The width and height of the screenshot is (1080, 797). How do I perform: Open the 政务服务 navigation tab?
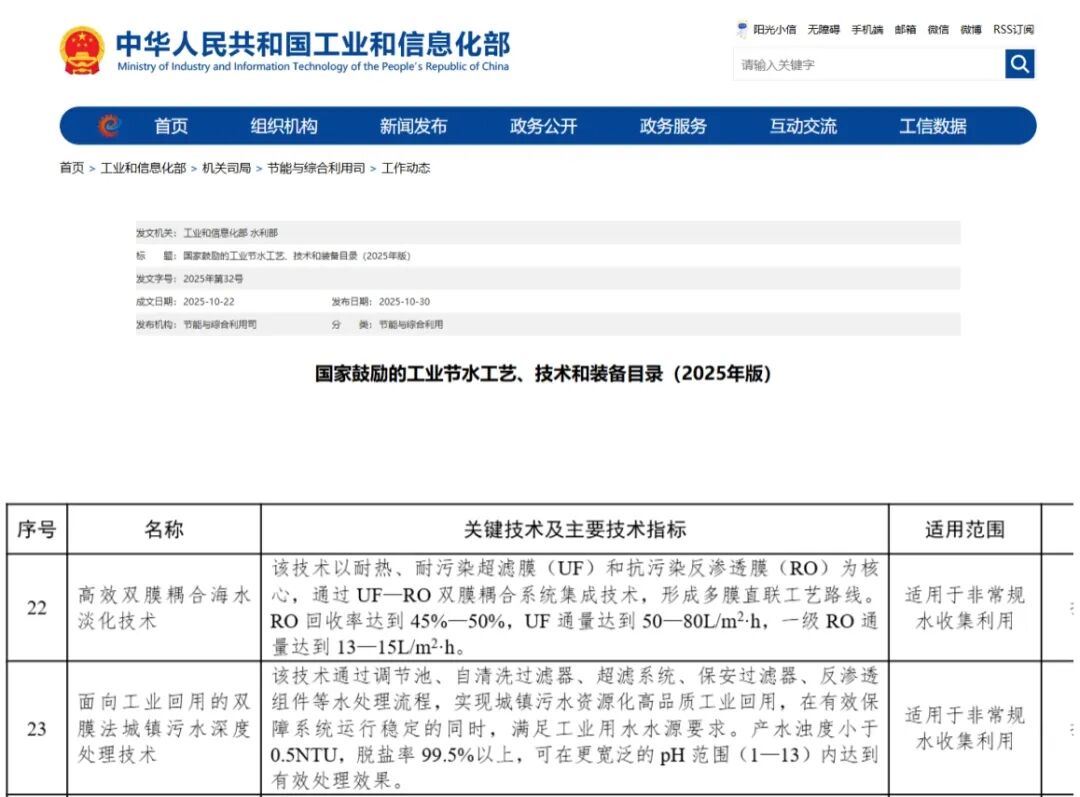(673, 126)
